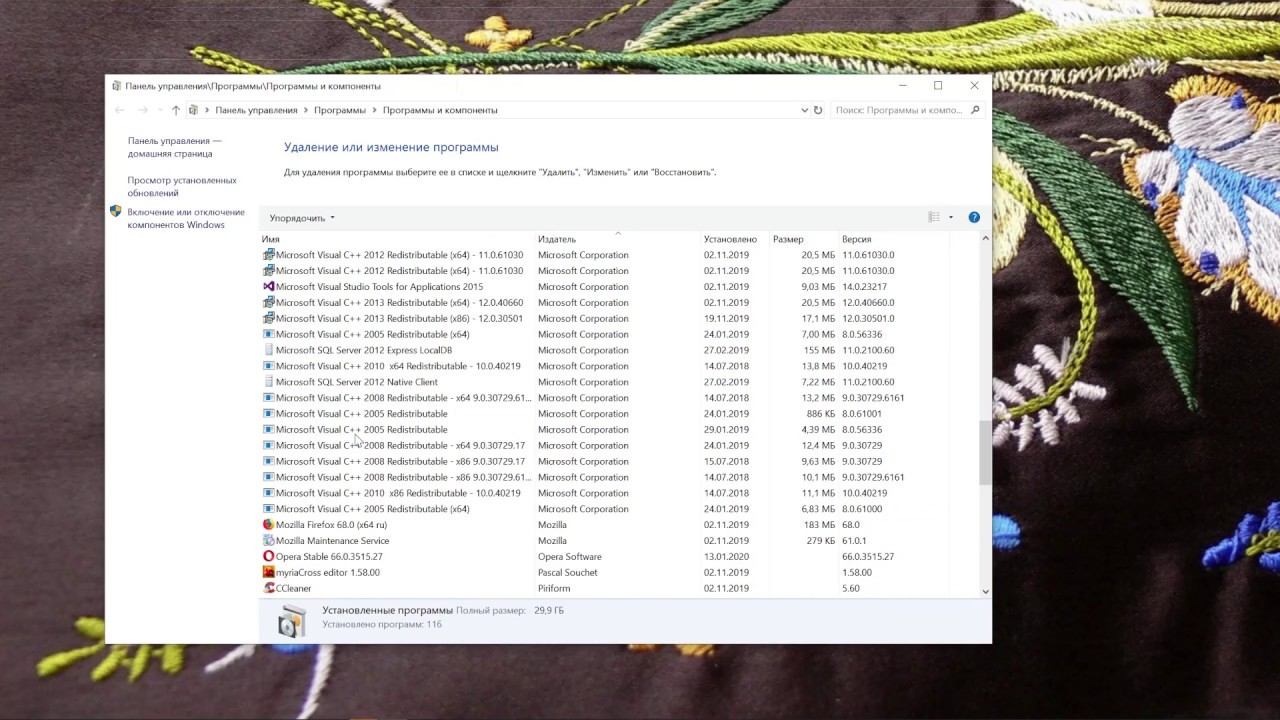Click the forward navigation arrow

pos(143,110)
